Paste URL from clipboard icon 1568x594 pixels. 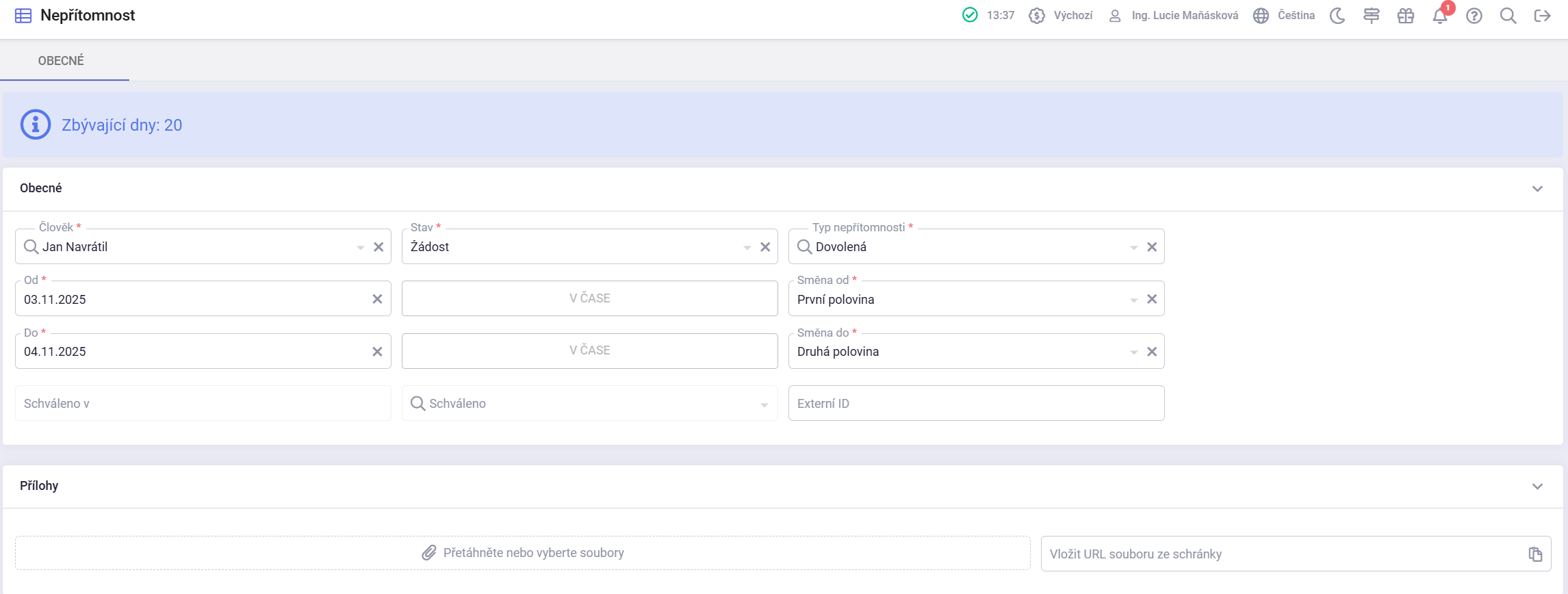(x=1535, y=554)
